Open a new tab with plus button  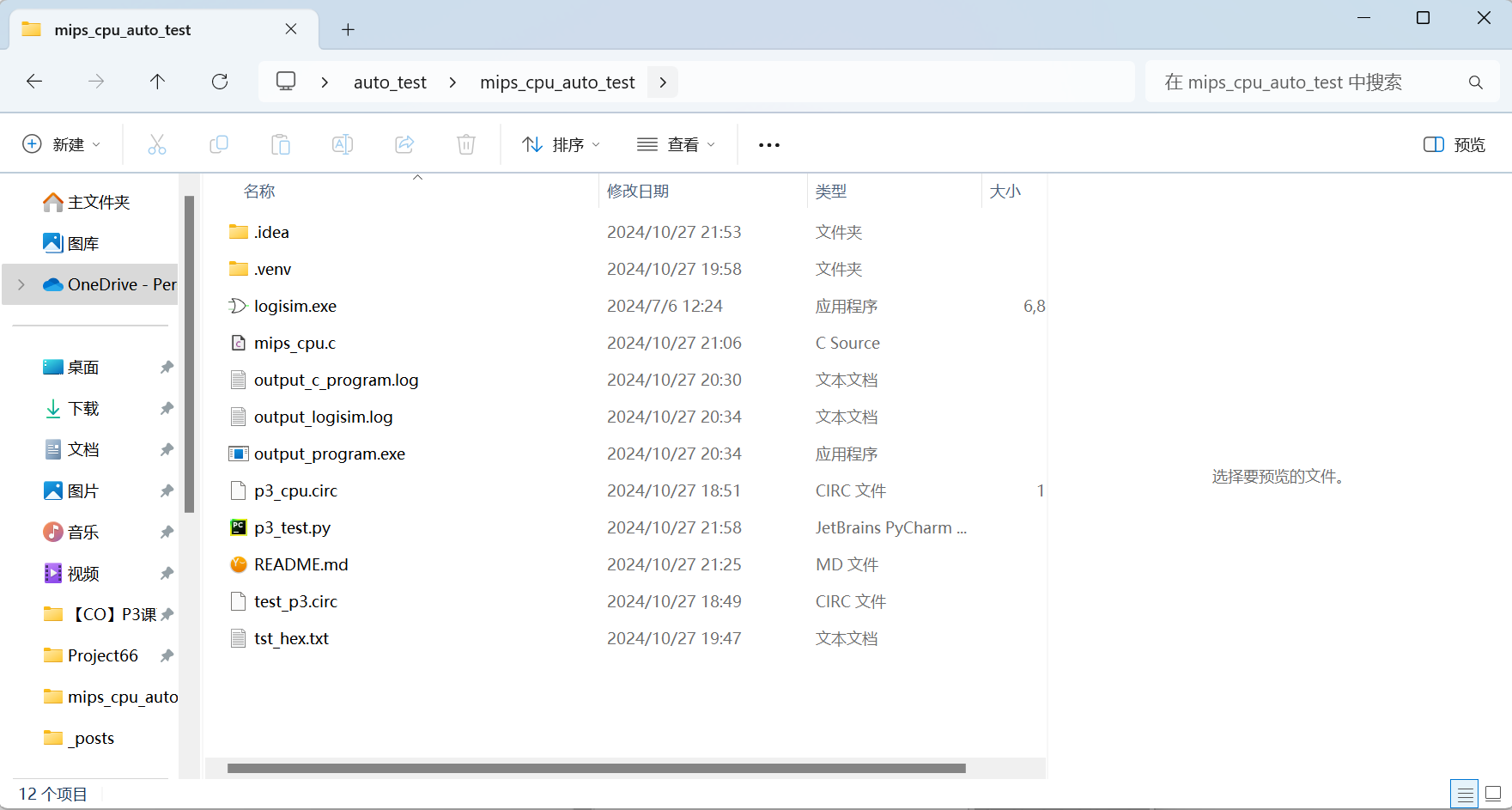click(348, 29)
